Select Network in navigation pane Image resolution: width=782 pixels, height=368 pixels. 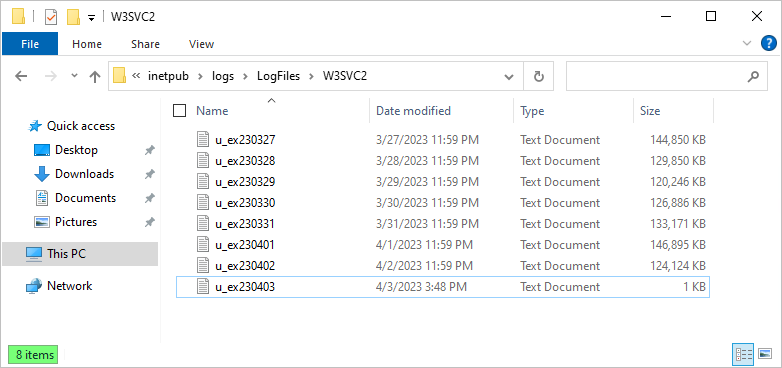[69, 286]
